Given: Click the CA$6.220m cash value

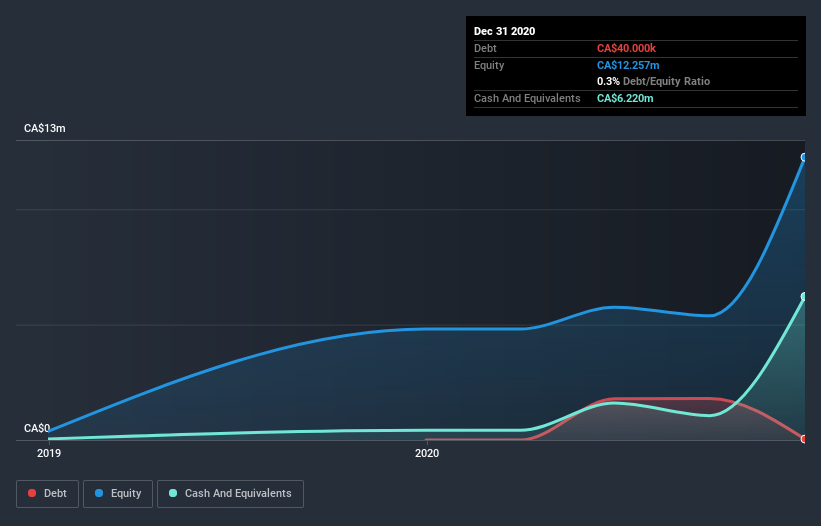Looking at the screenshot, I should 625,98.
